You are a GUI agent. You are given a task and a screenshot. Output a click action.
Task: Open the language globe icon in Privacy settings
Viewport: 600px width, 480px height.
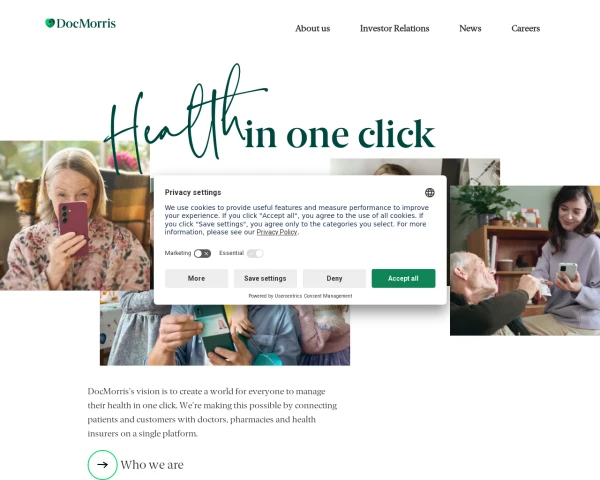click(x=429, y=193)
